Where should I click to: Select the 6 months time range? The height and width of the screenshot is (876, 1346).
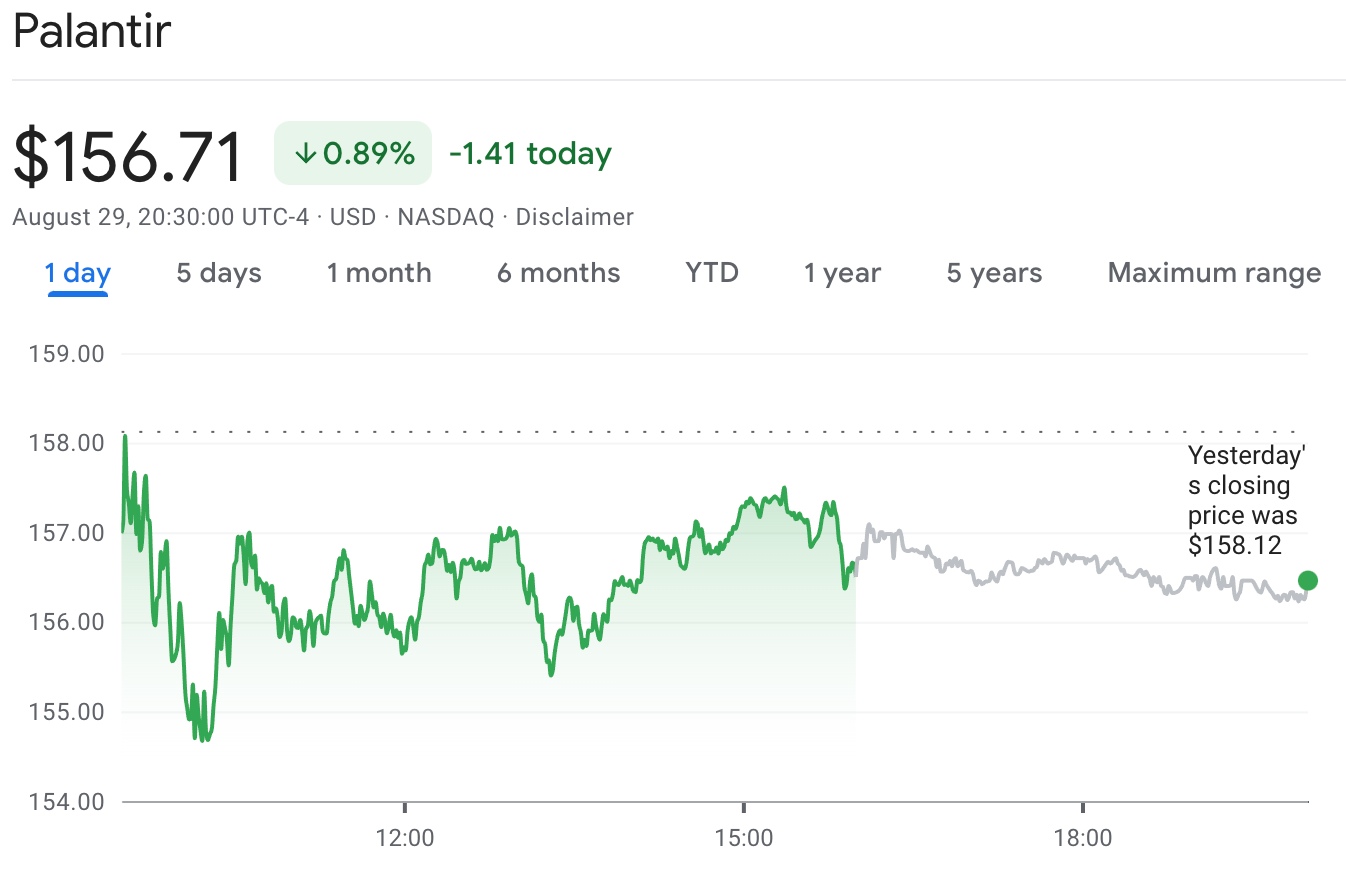point(558,272)
